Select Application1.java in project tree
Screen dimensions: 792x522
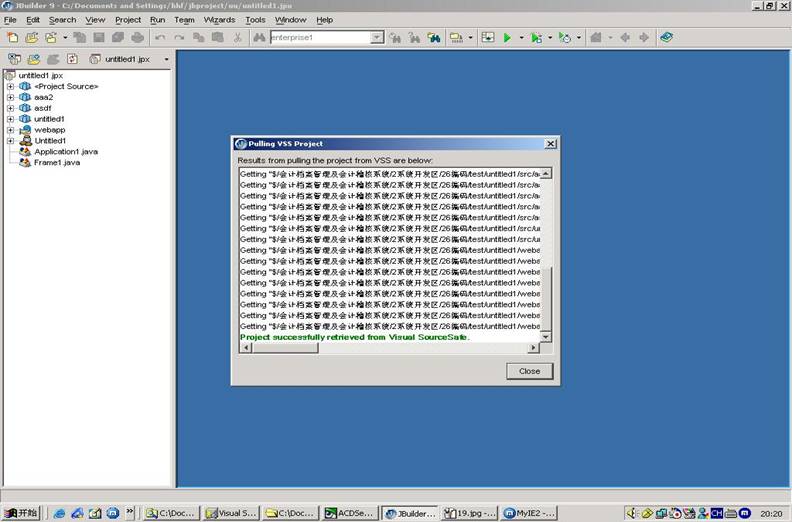tap(66, 152)
